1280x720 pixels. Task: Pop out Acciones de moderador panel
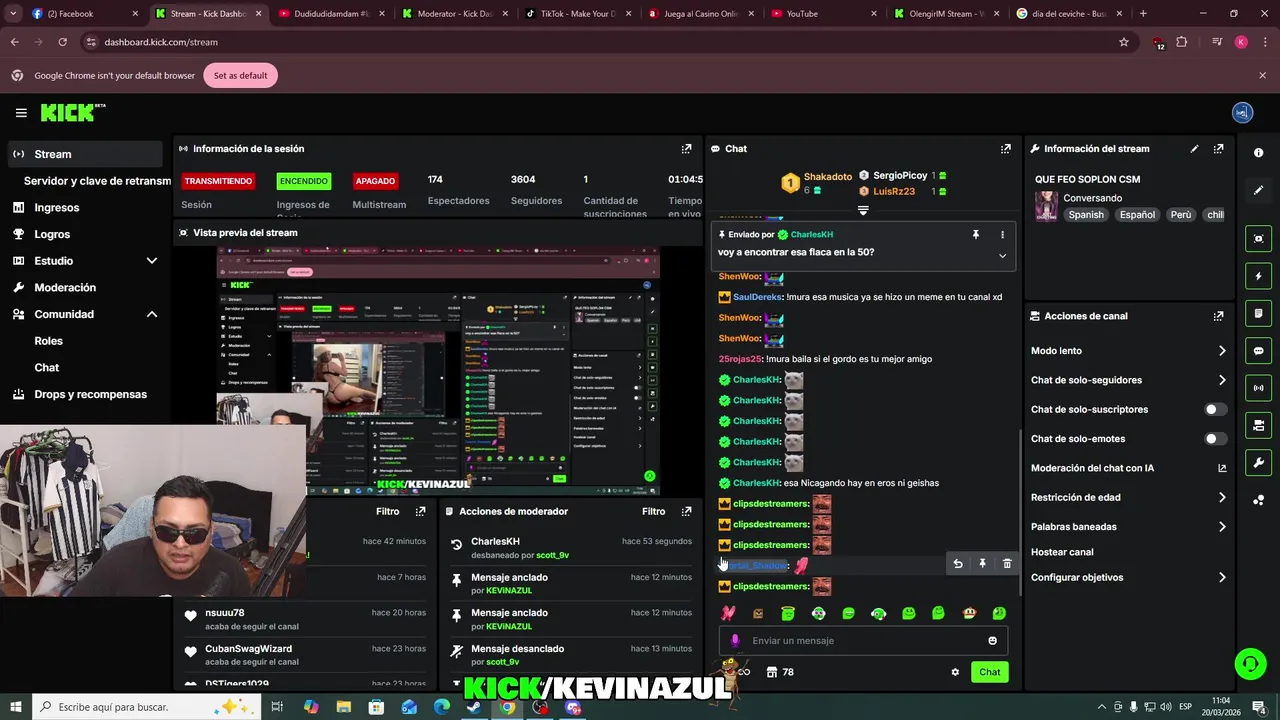tap(686, 511)
